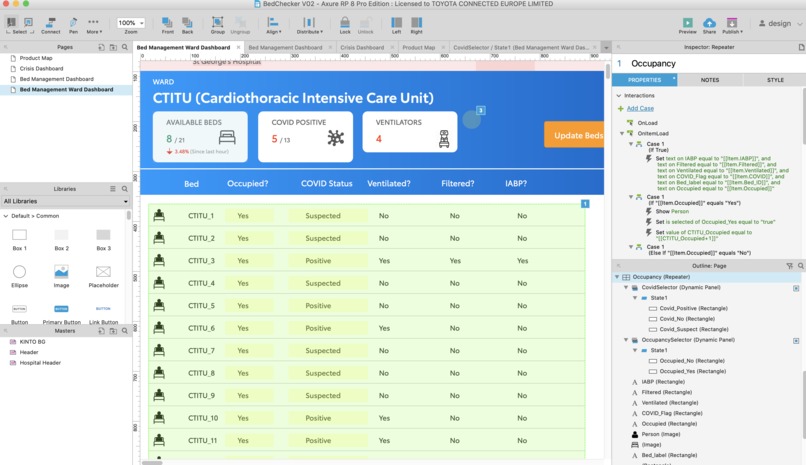Search pages using the magnifier icon
806x465 pixels.
124,47
